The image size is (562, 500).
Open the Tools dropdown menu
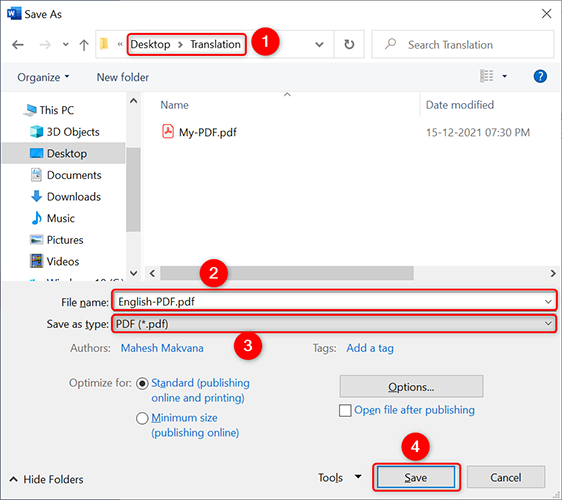[339, 477]
